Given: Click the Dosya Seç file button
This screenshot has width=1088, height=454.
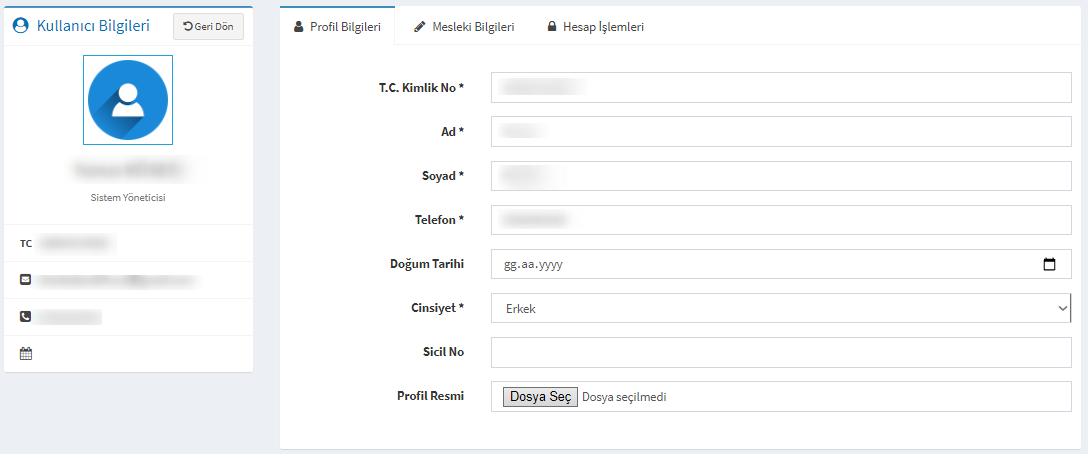Looking at the screenshot, I should coord(541,396).
